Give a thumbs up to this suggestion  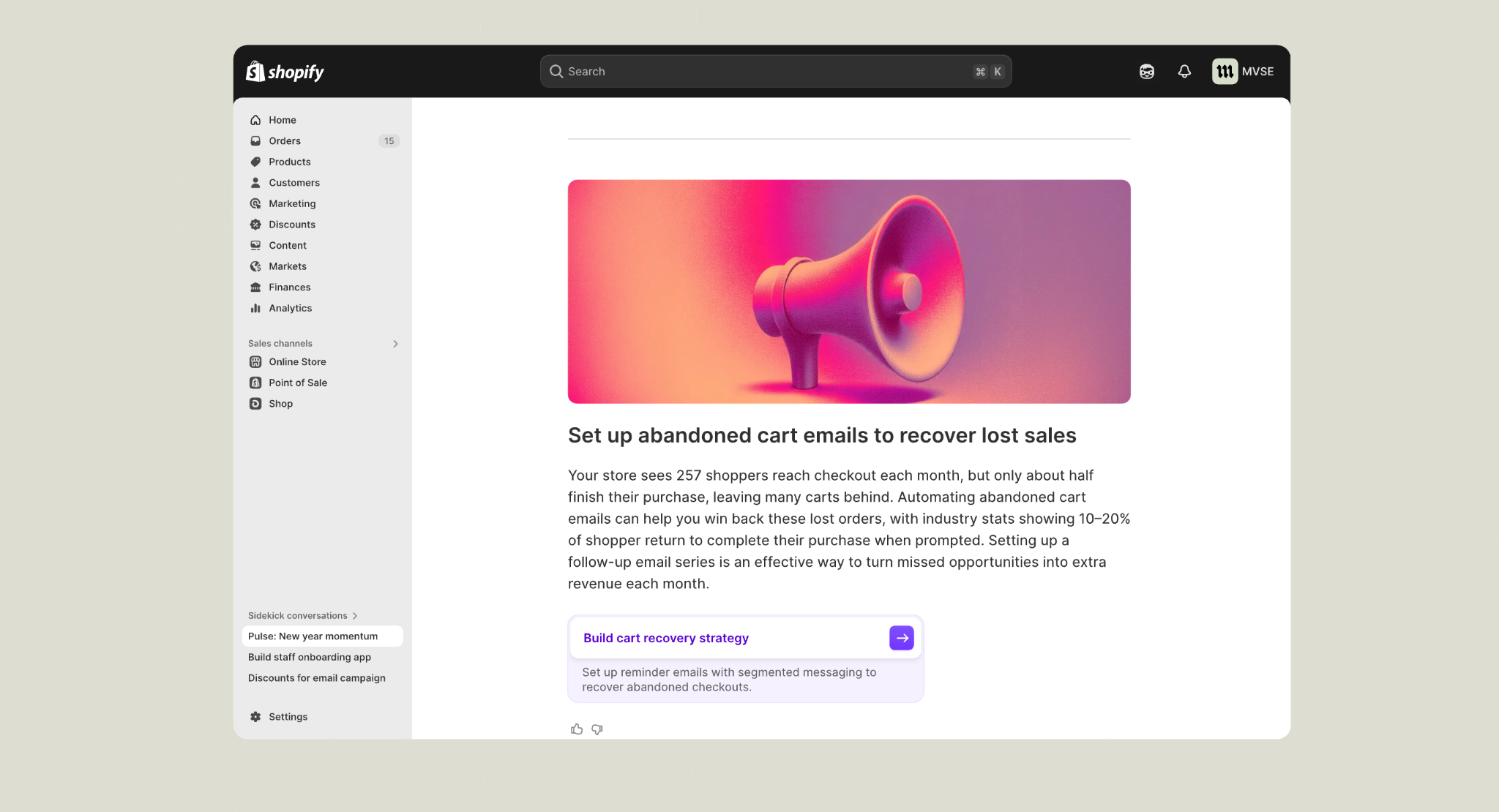pos(577,729)
